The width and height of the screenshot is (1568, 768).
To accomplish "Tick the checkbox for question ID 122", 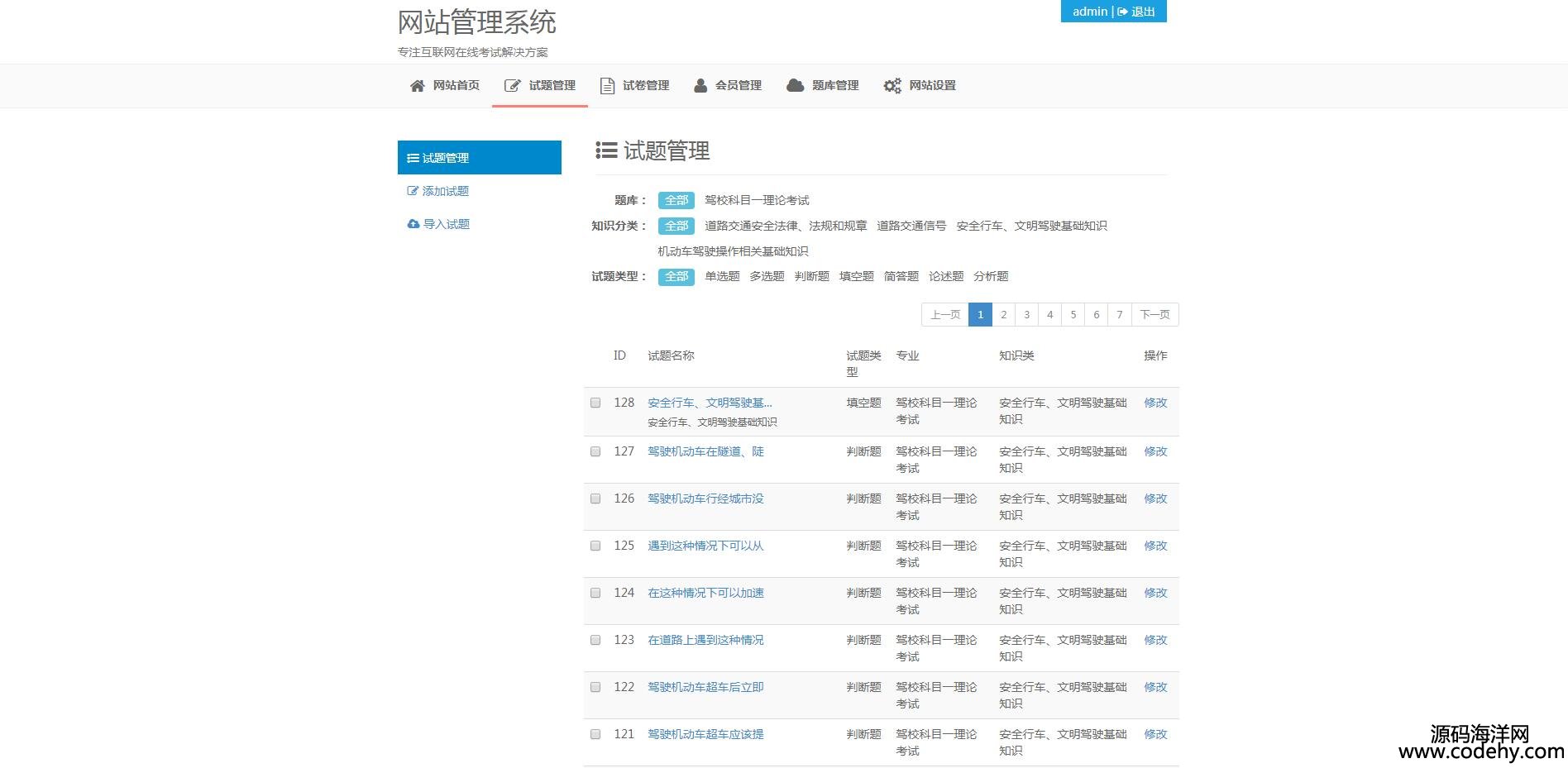I will [x=595, y=687].
